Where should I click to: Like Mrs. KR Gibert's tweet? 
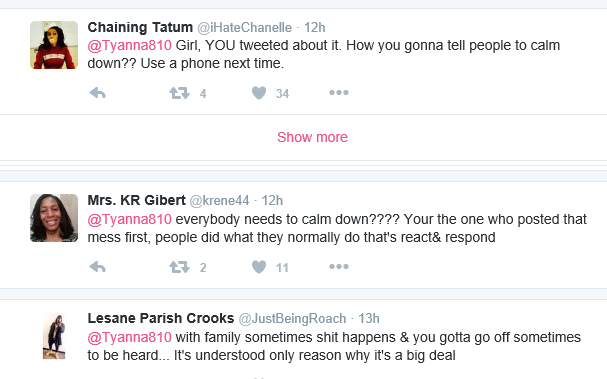(x=259, y=267)
